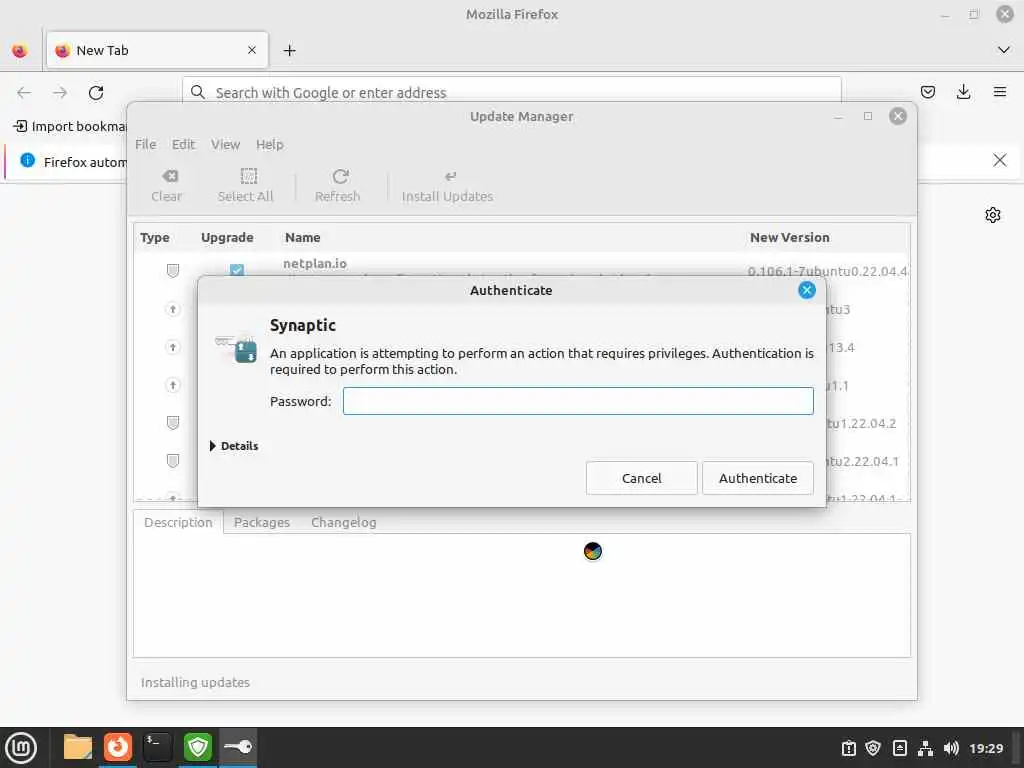
Task: Sort by the Name column header
Action: click(x=302, y=238)
